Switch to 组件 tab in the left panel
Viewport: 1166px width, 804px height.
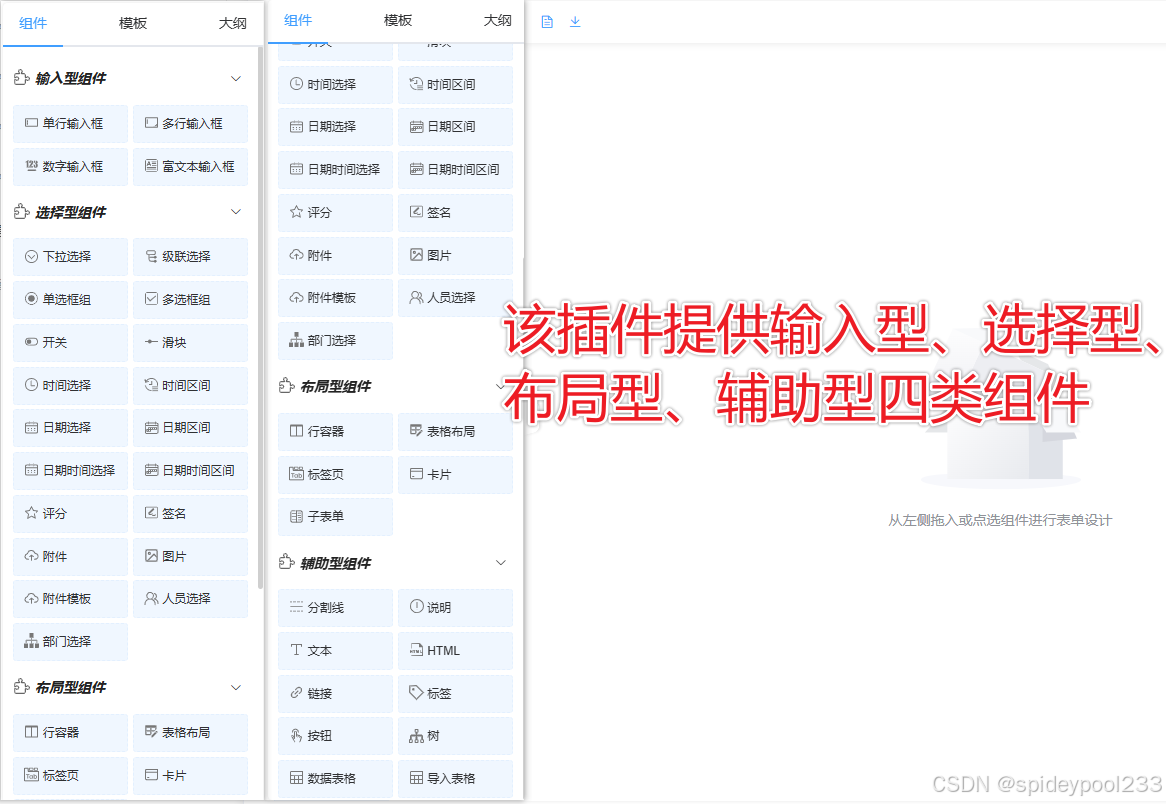tap(33, 23)
